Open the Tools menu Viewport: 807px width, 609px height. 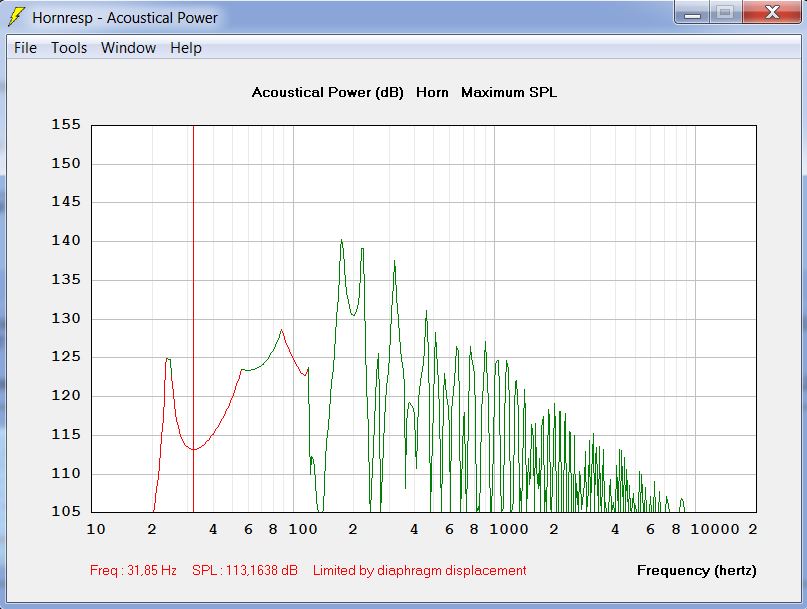69,48
